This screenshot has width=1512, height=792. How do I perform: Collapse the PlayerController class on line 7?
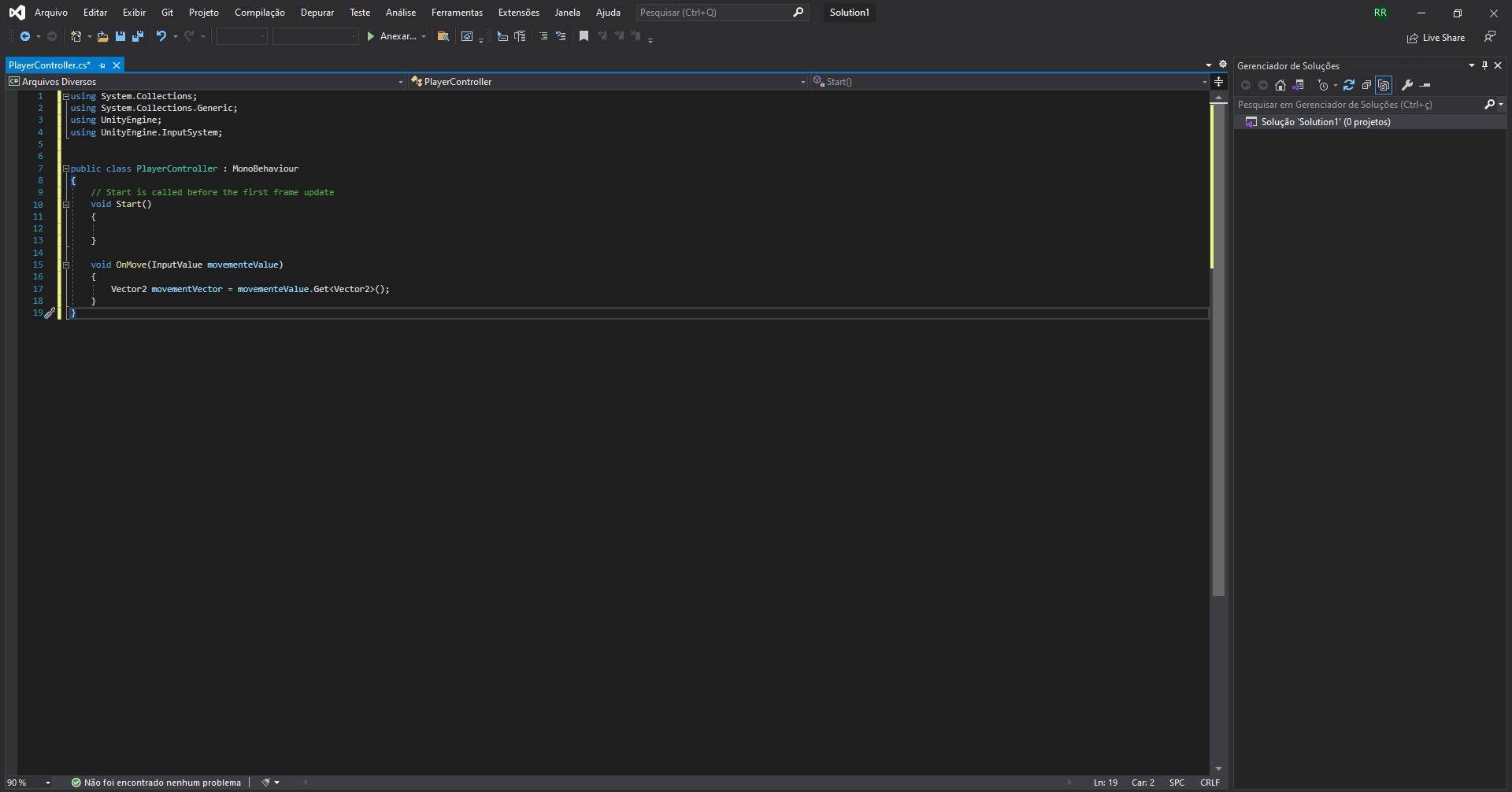click(x=66, y=168)
